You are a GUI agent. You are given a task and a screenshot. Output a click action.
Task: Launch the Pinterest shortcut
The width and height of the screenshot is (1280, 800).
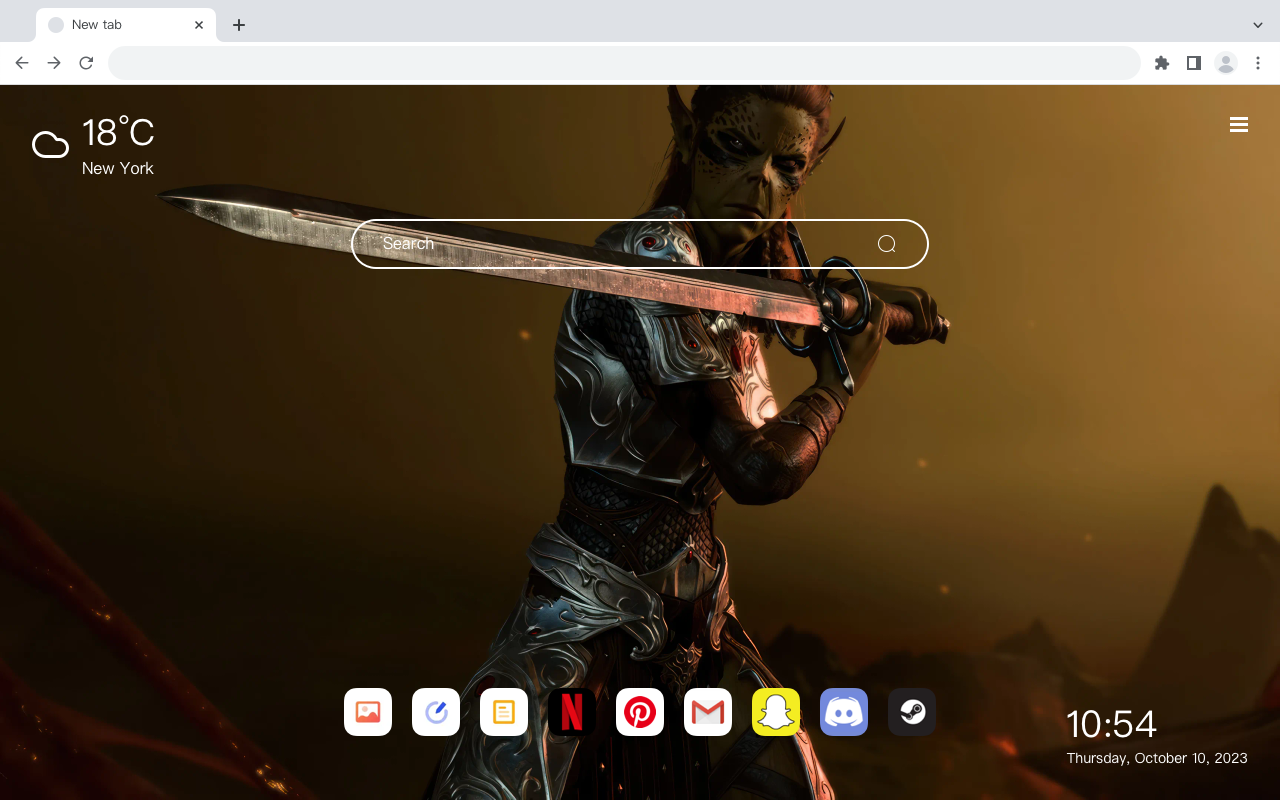[x=640, y=712]
